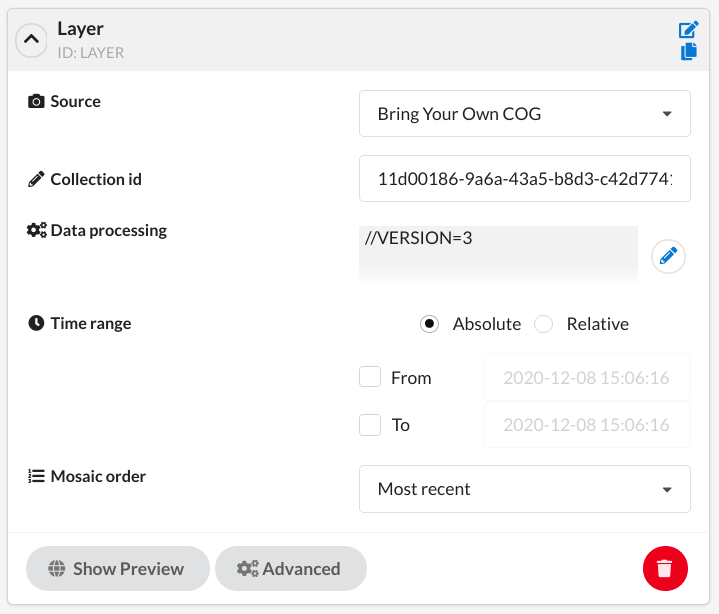Click the //VERSION=3 script text area
Image resolution: width=719 pixels, height=614 pixels.
click(498, 255)
